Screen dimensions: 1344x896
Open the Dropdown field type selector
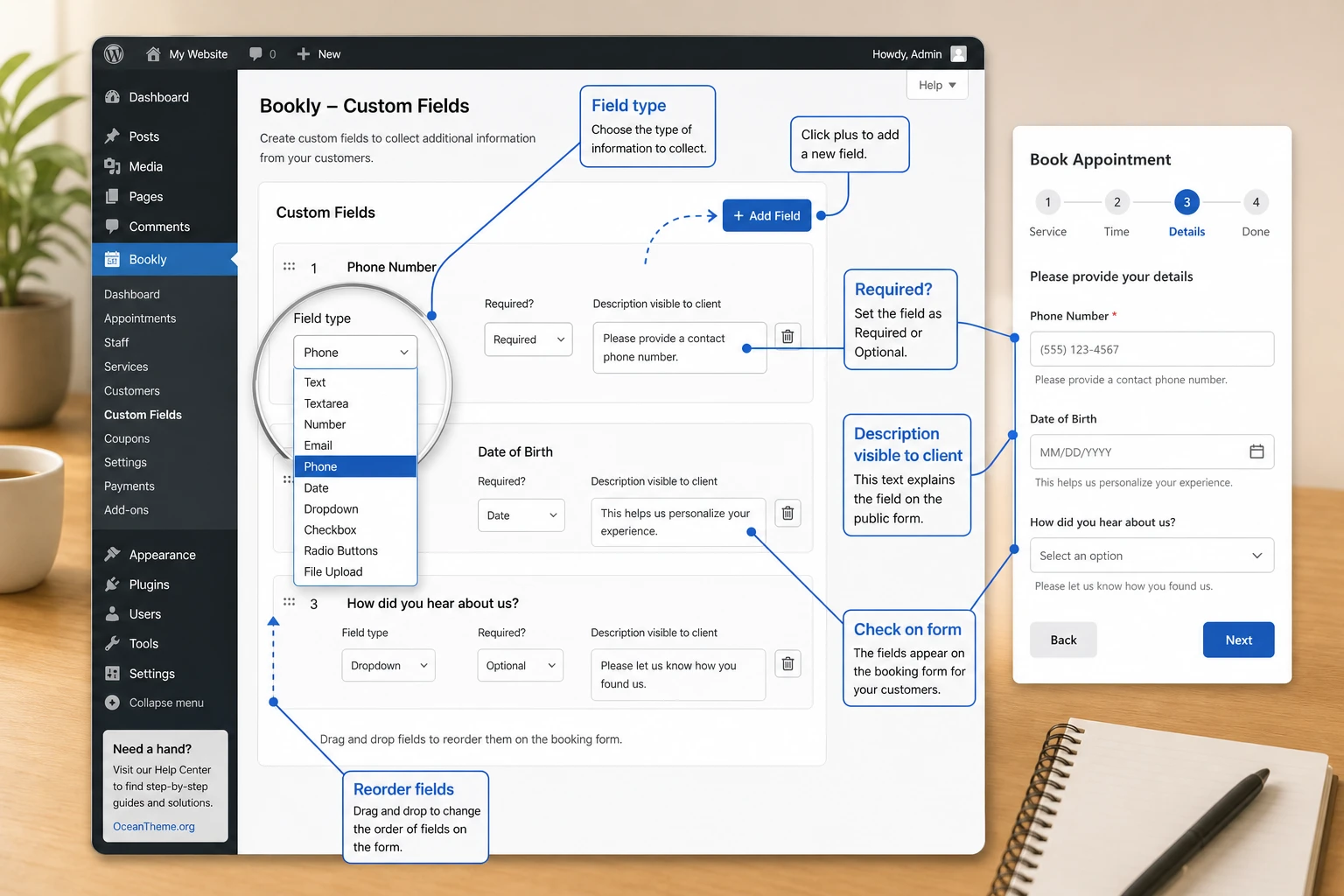click(388, 666)
